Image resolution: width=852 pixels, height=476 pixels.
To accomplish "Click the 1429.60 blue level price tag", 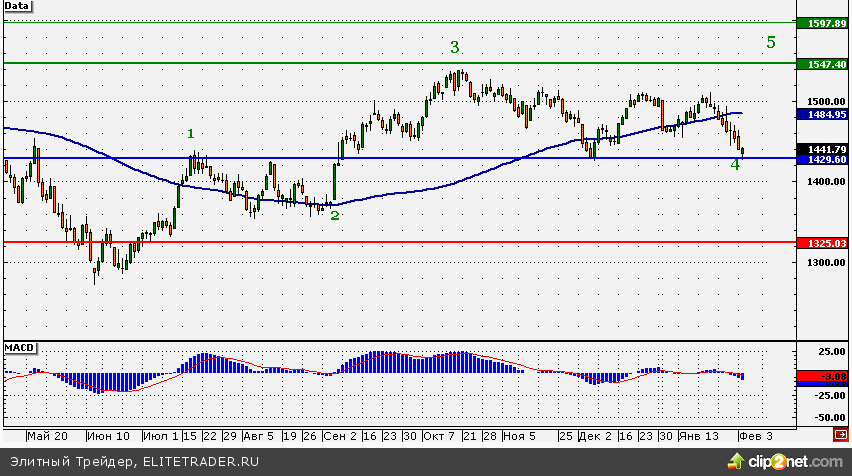I will tap(822, 159).
